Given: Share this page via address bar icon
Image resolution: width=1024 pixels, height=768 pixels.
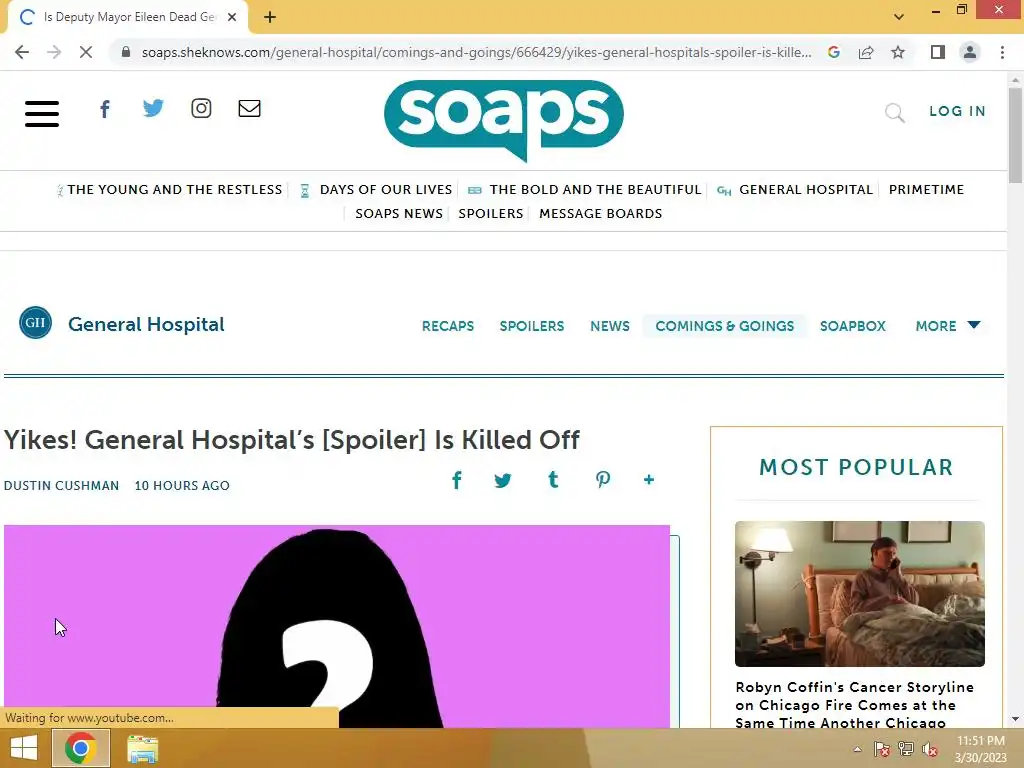Looking at the screenshot, I should pyautogui.click(x=866, y=52).
